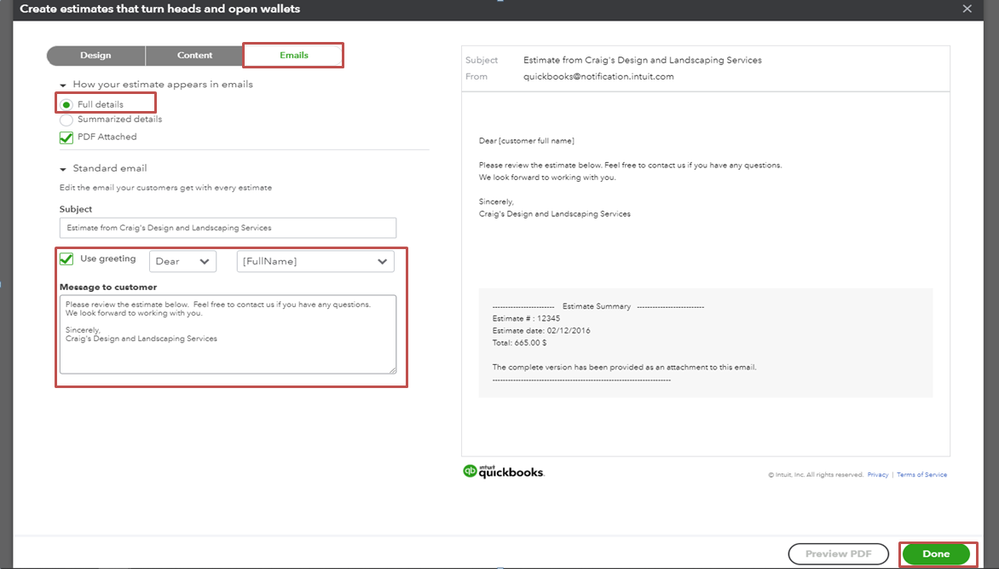The height and width of the screenshot is (569, 999).
Task: Click the QuickBooks logo icon
Action: point(470,471)
